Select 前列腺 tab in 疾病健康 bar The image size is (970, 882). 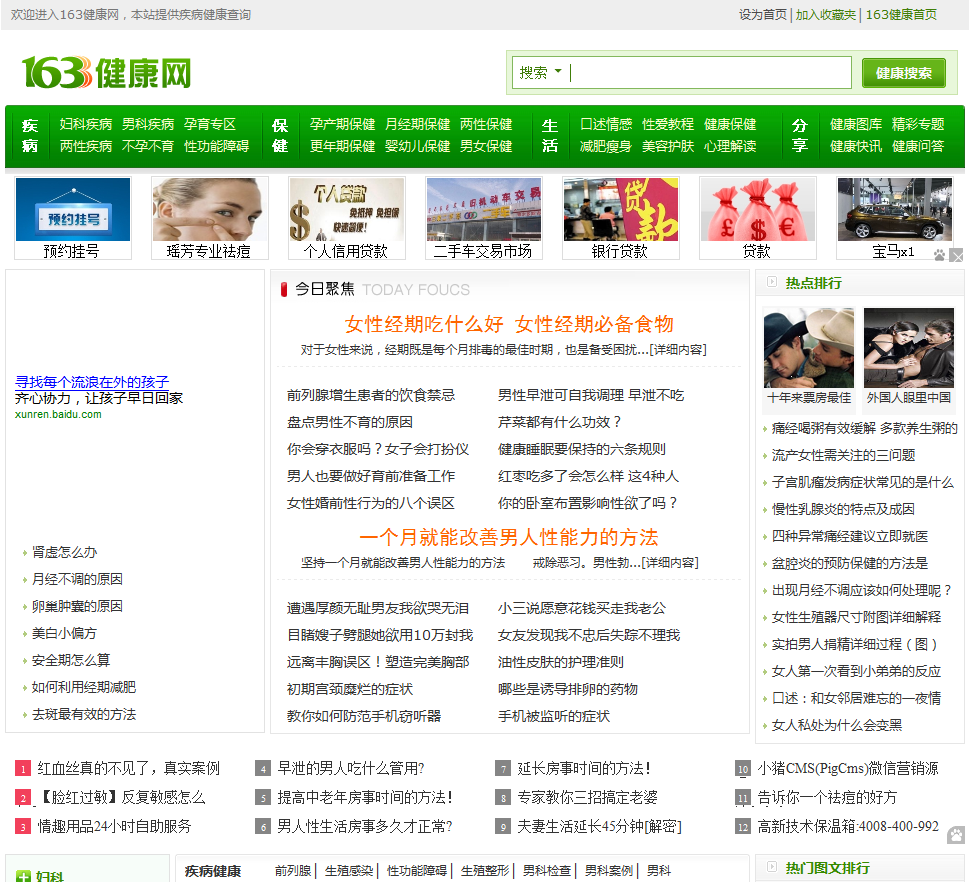click(293, 871)
